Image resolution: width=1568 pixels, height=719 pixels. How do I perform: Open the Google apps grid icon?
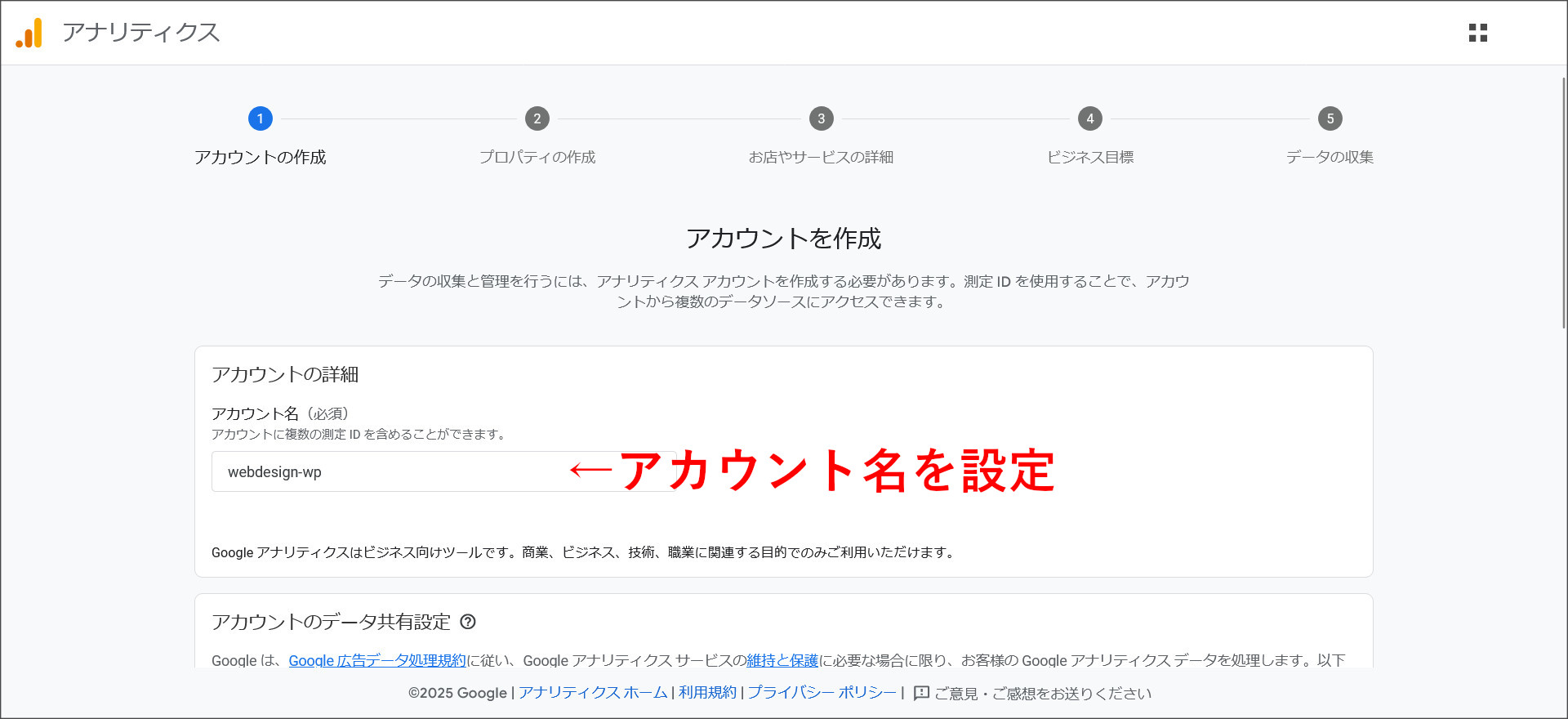click(x=1478, y=33)
